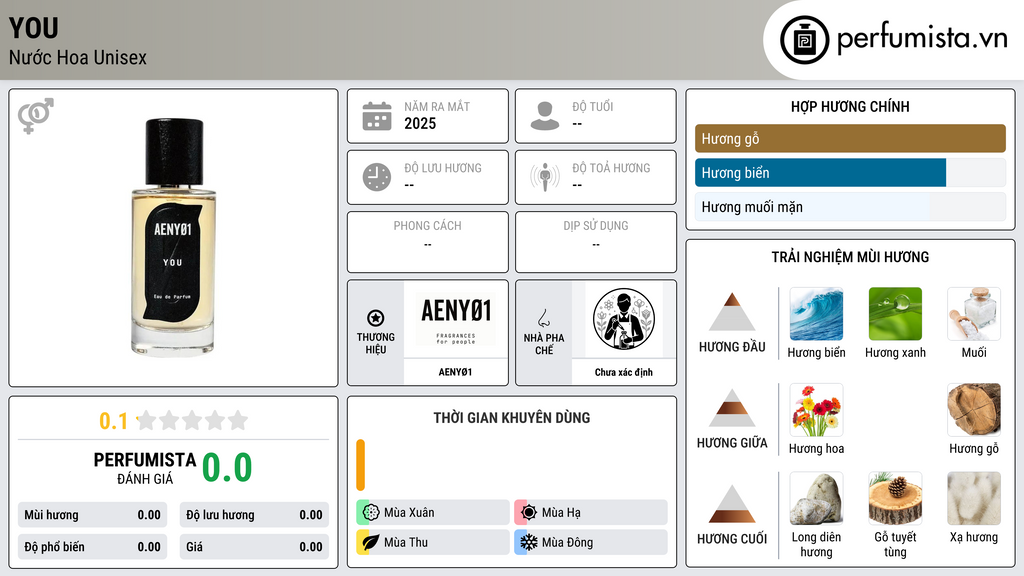The width and height of the screenshot is (1024, 576).
Task: Click the Xạ hương note thumbnail
Action: (974, 498)
